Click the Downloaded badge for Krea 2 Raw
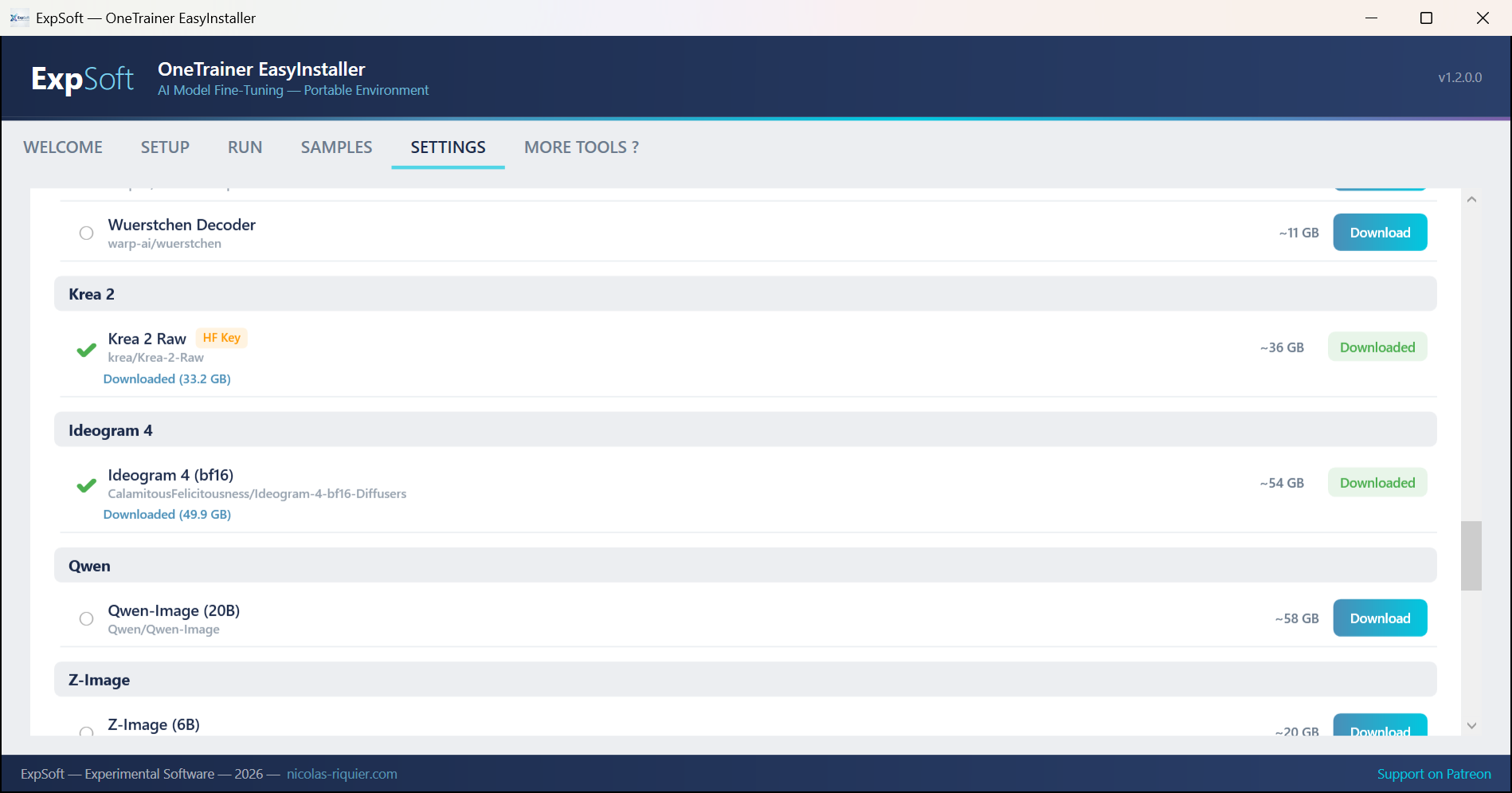The height and width of the screenshot is (793, 1512). 1377,347
